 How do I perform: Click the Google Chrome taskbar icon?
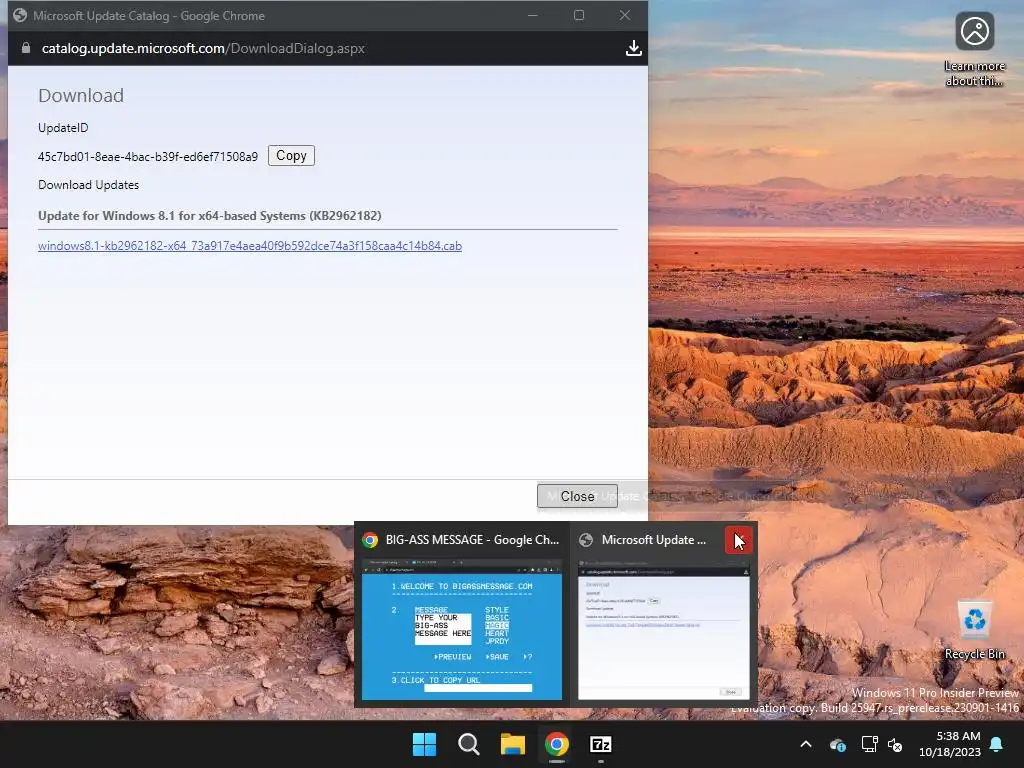click(556, 744)
